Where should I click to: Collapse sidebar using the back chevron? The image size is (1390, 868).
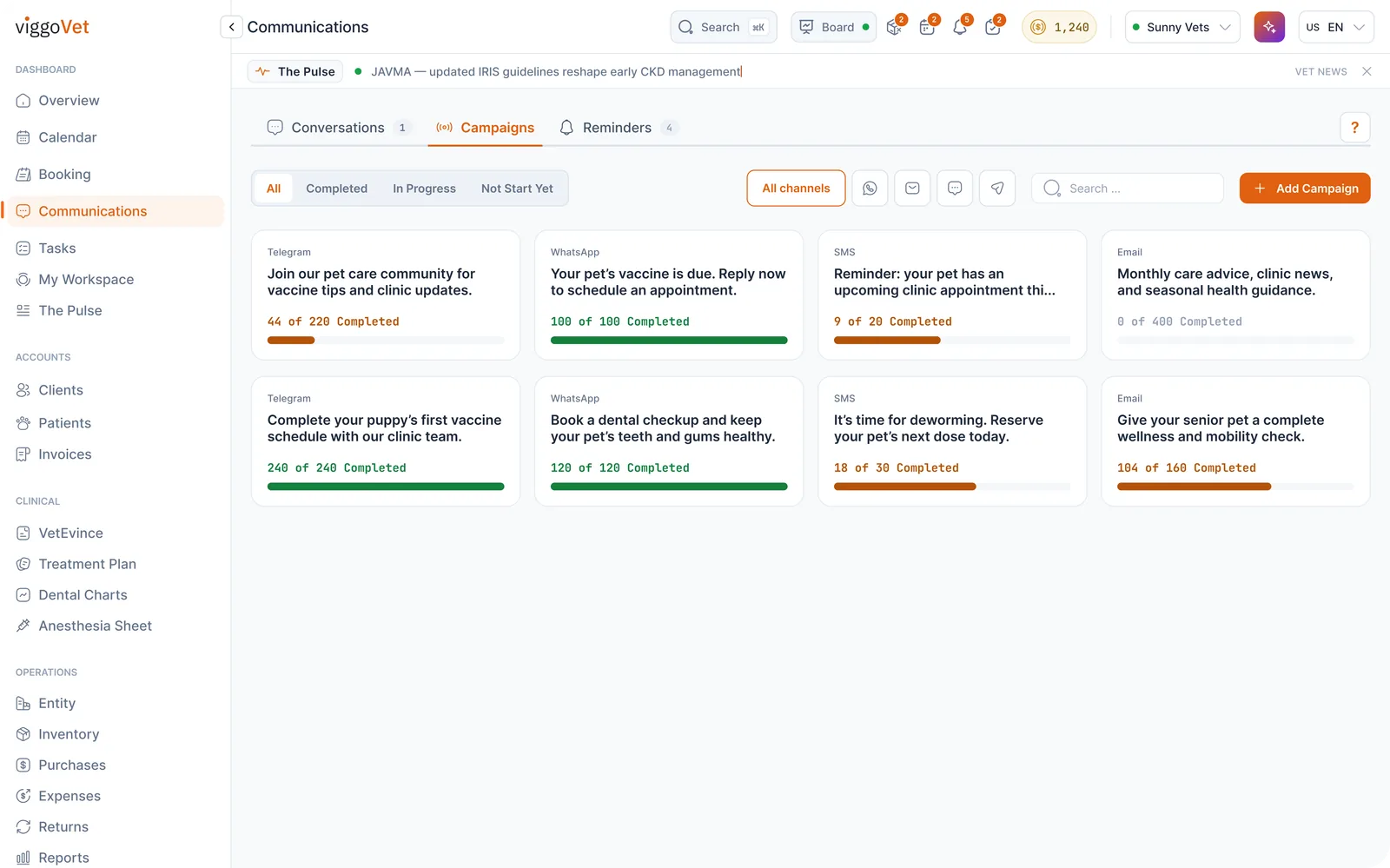point(231,27)
